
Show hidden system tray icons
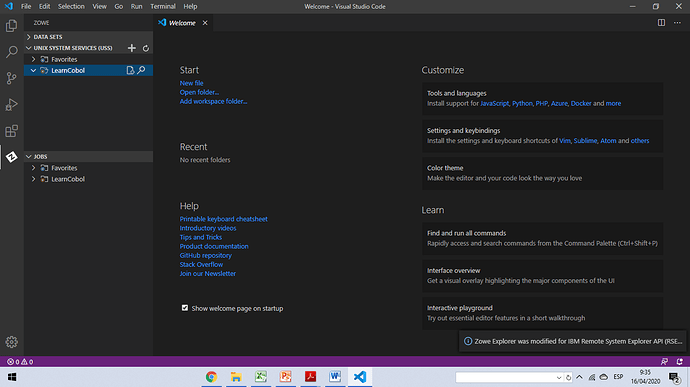point(579,377)
